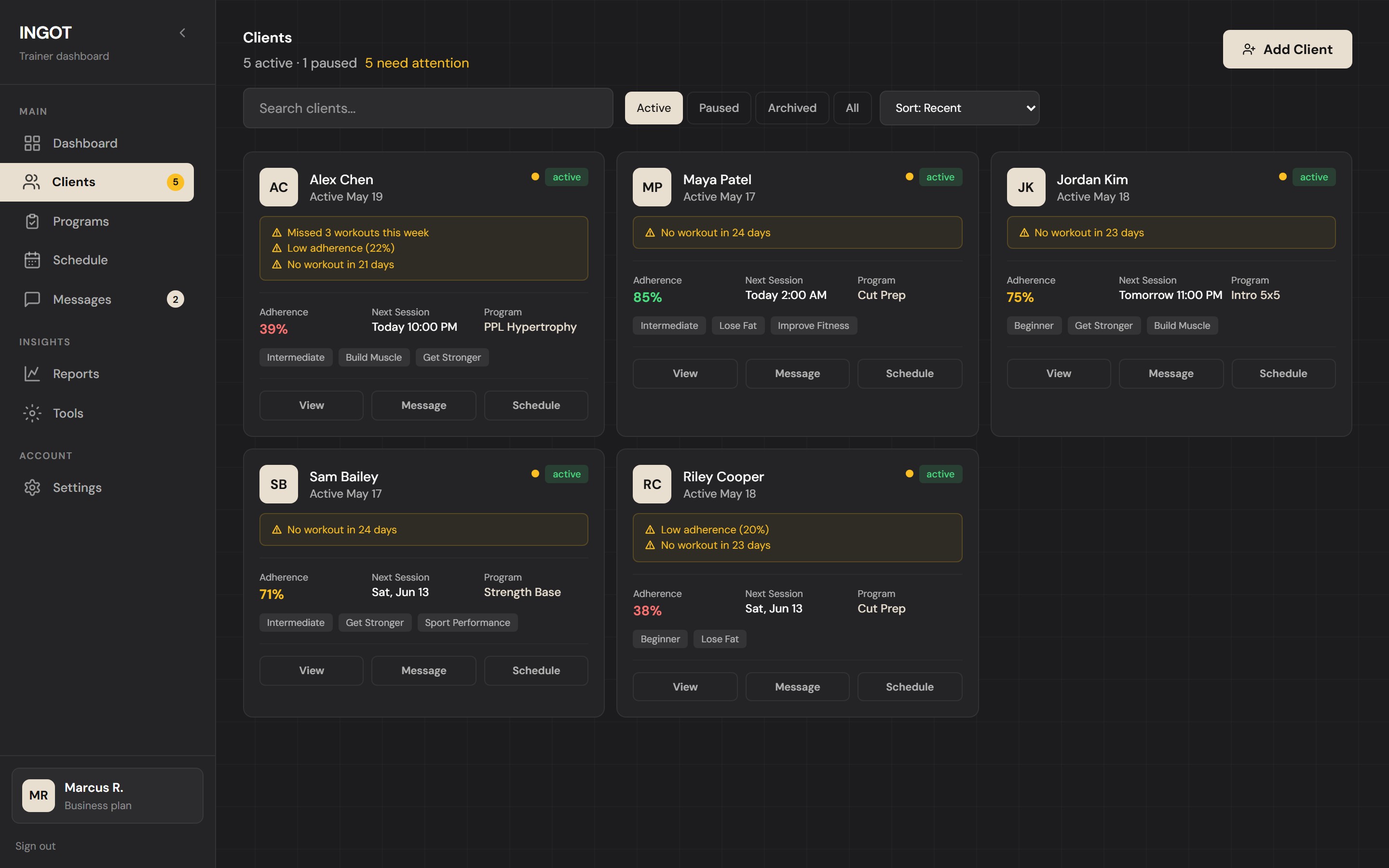Click Alex Chen's 39% adherence value
This screenshot has height=868, width=1389.
pos(273,329)
